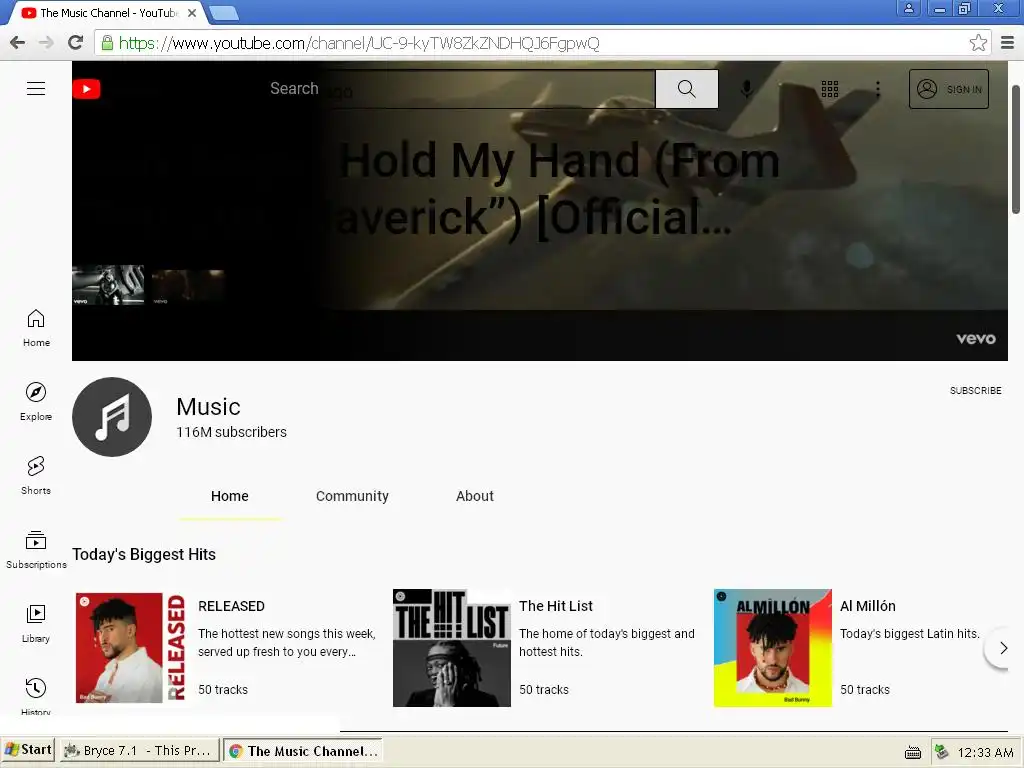
Task: Select The Music Channel browser tab
Action: click(104, 13)
